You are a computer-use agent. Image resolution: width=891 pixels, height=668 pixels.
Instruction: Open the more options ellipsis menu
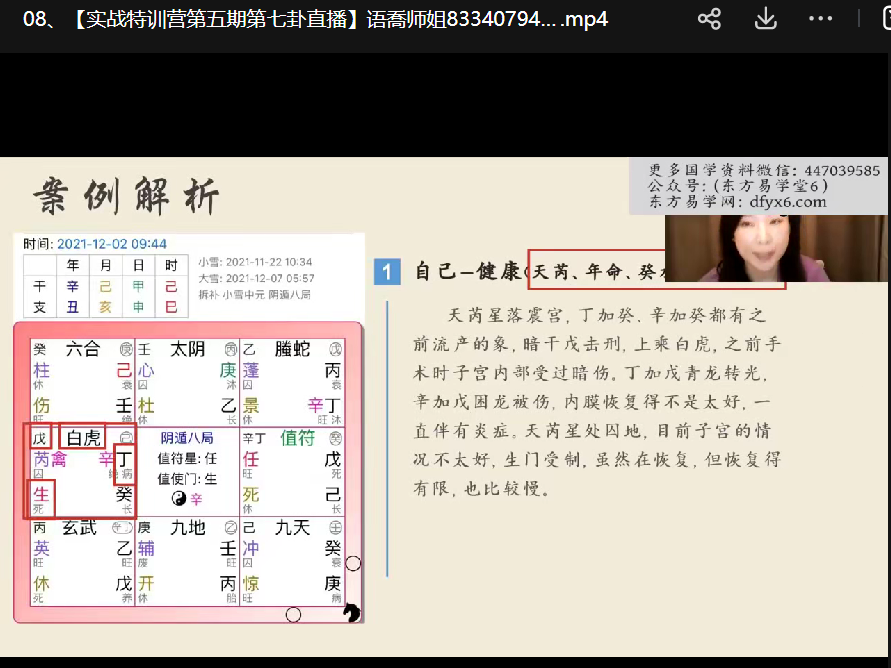coord(820,19)
